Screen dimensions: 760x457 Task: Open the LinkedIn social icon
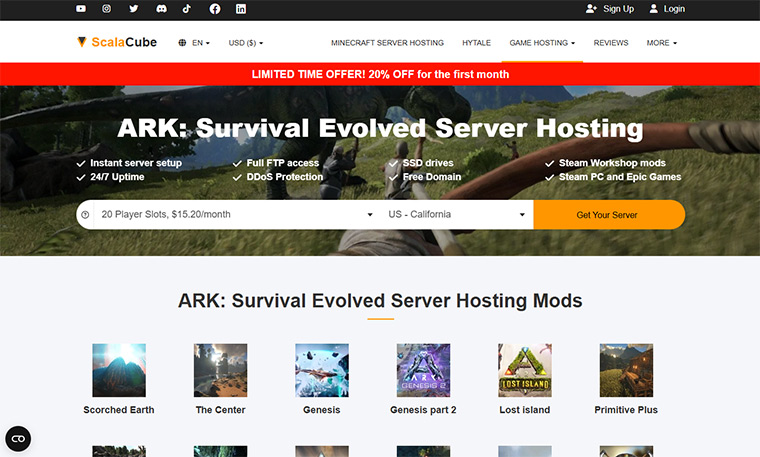click(241, 9)
